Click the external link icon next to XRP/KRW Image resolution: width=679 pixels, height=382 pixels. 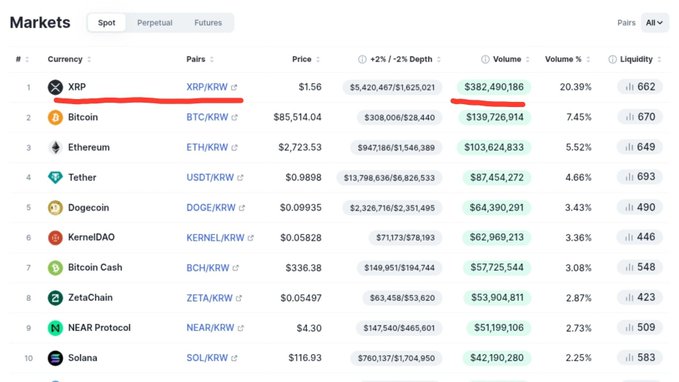[x=234, y=87]
